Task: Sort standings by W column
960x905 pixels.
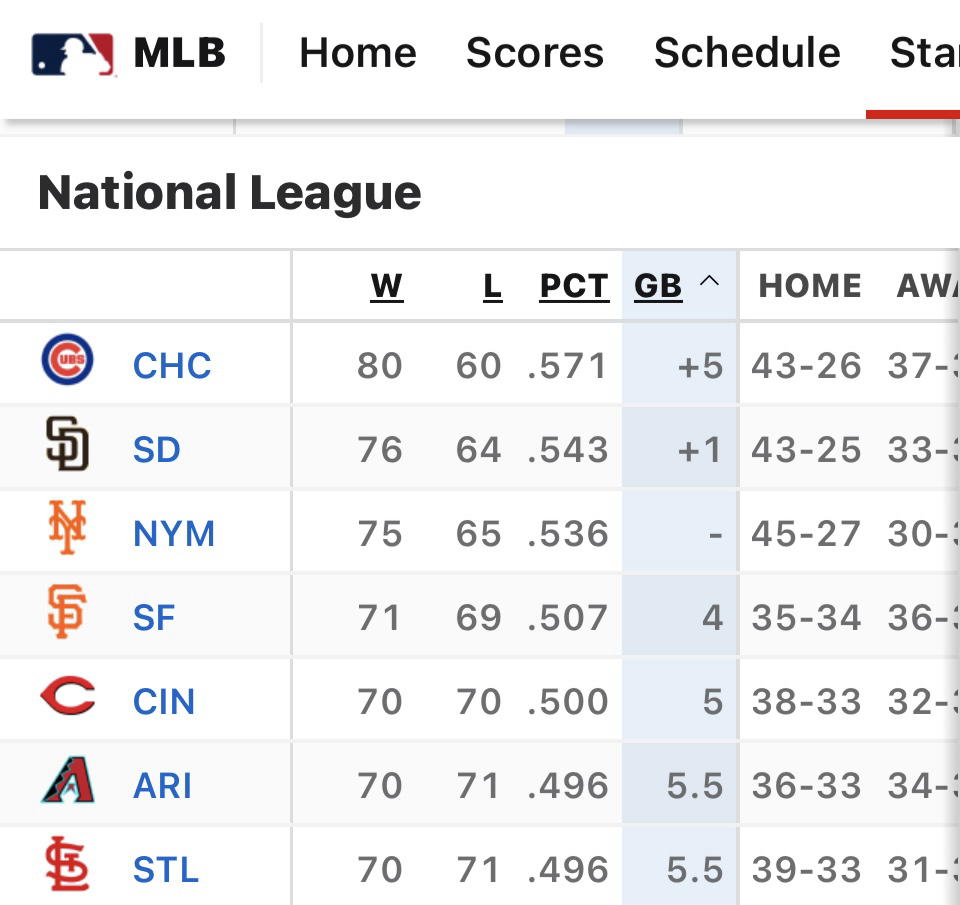Action: 386,287
